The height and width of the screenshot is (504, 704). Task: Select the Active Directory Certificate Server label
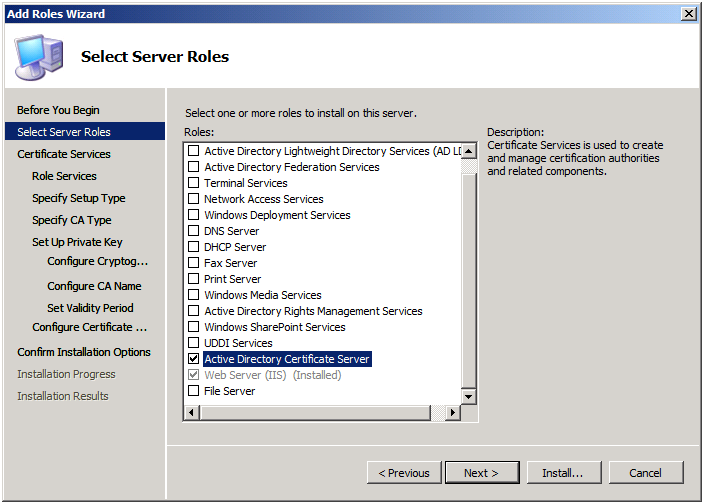(287, 359)
